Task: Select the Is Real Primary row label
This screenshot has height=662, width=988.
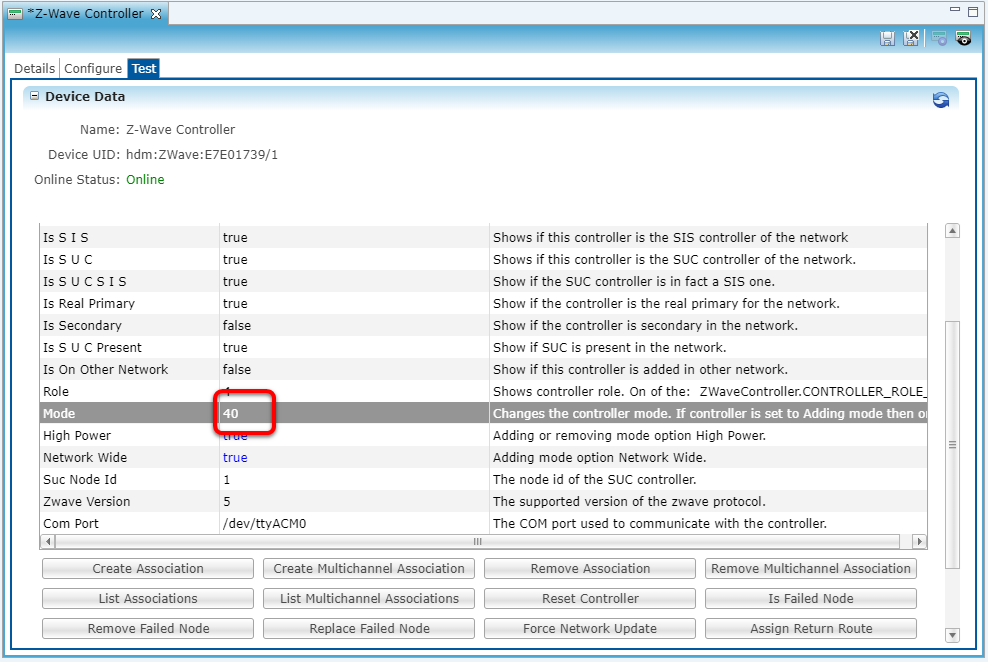Action: pos(89,304)
